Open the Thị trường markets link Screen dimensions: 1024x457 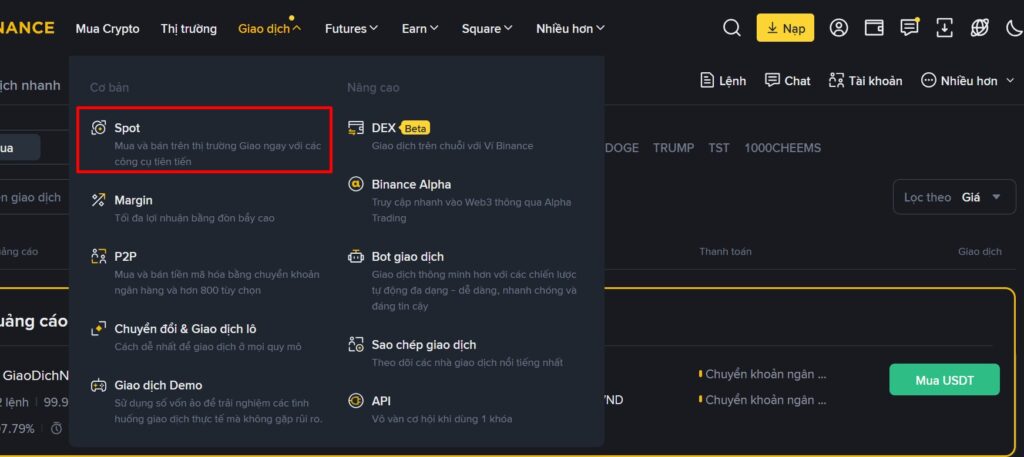pos(188,29)
